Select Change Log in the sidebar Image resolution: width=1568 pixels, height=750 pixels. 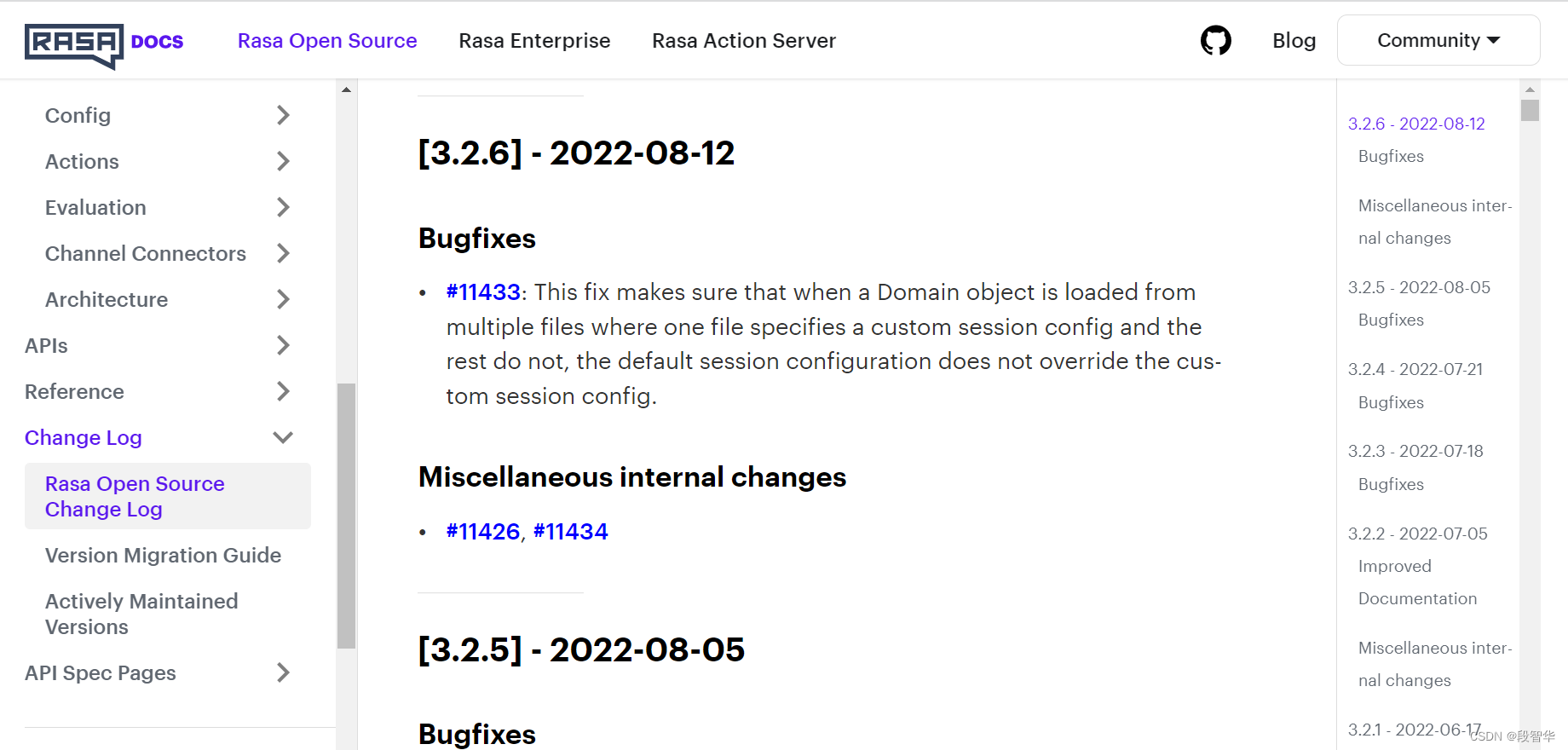(x=84, y=437)
